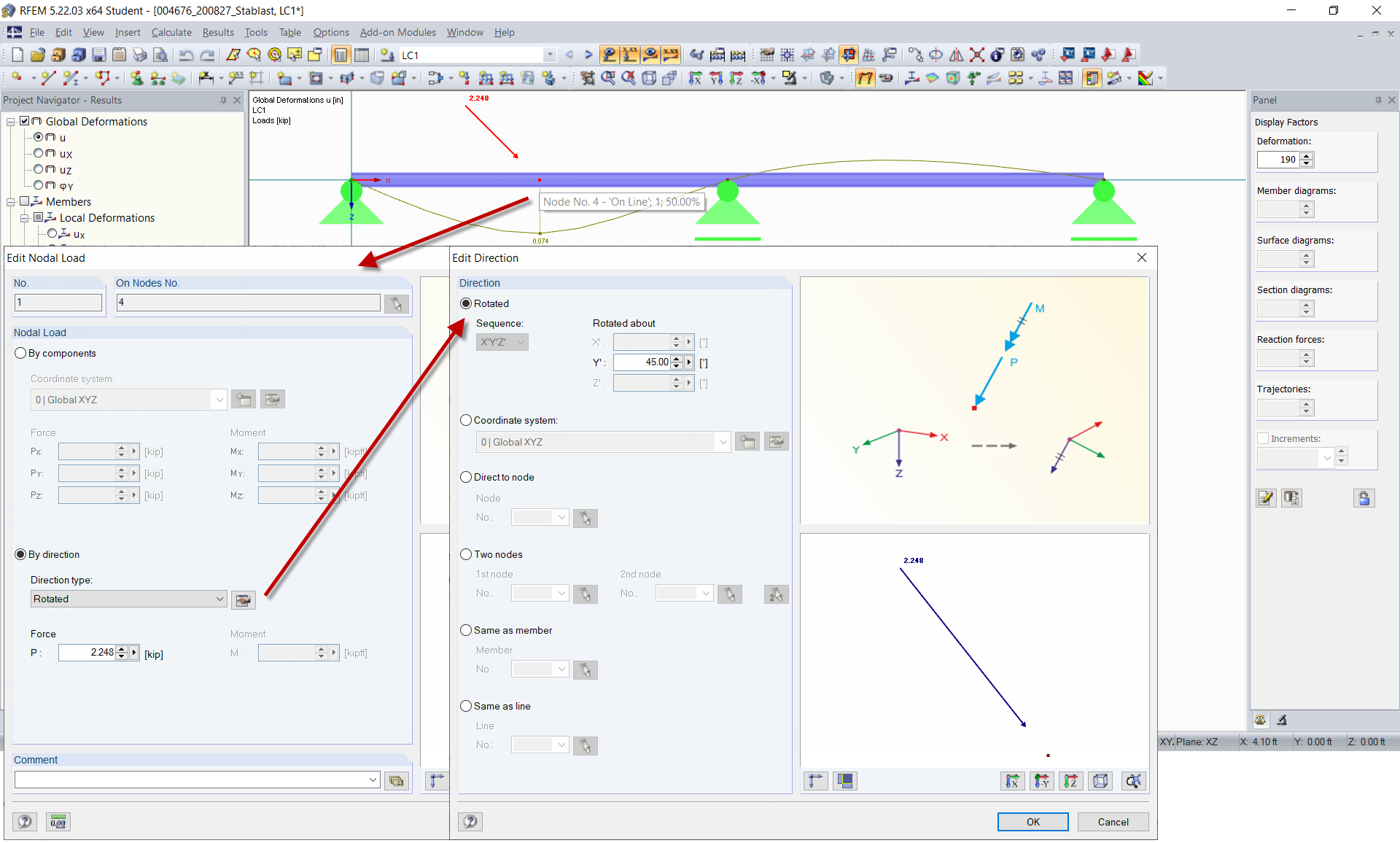1400x843 pixels.
Task: Toggle the Global Deformations checkbox in Project Navigator
Action: [24, 121]
